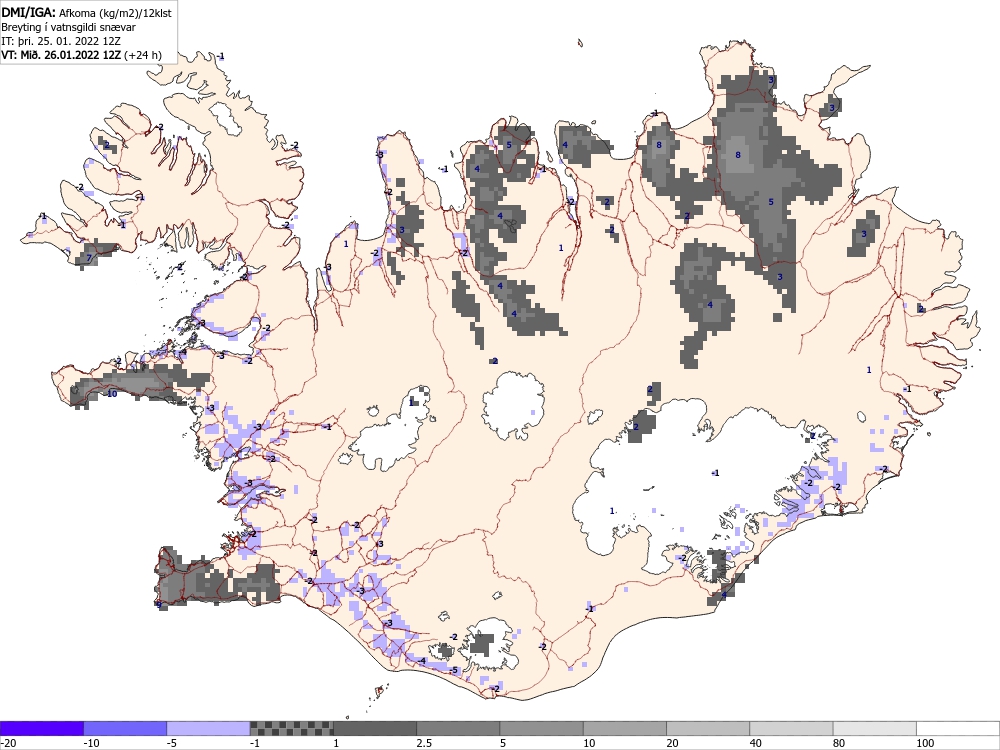Image resolution: width=1000 pixels, height=750 pixels.
Task: Click the medium violet -10 to -5 legend swatch
Action: [125, 728]
